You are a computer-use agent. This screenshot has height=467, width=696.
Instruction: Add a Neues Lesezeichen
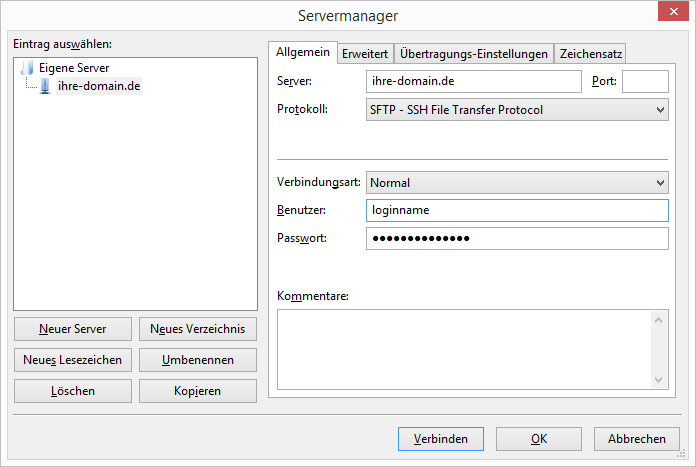73,360
